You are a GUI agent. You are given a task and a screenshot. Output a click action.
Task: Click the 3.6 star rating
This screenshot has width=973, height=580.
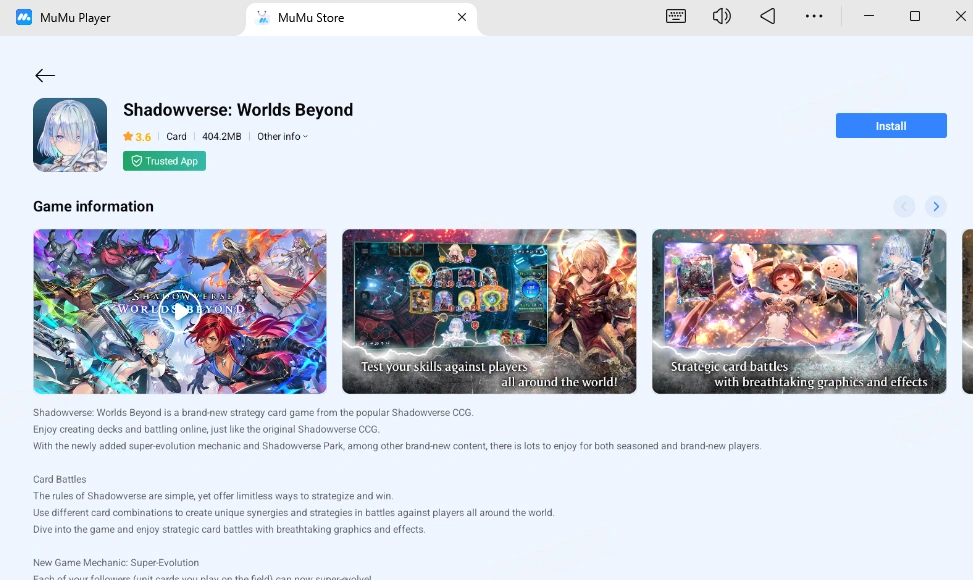point(137,136)
